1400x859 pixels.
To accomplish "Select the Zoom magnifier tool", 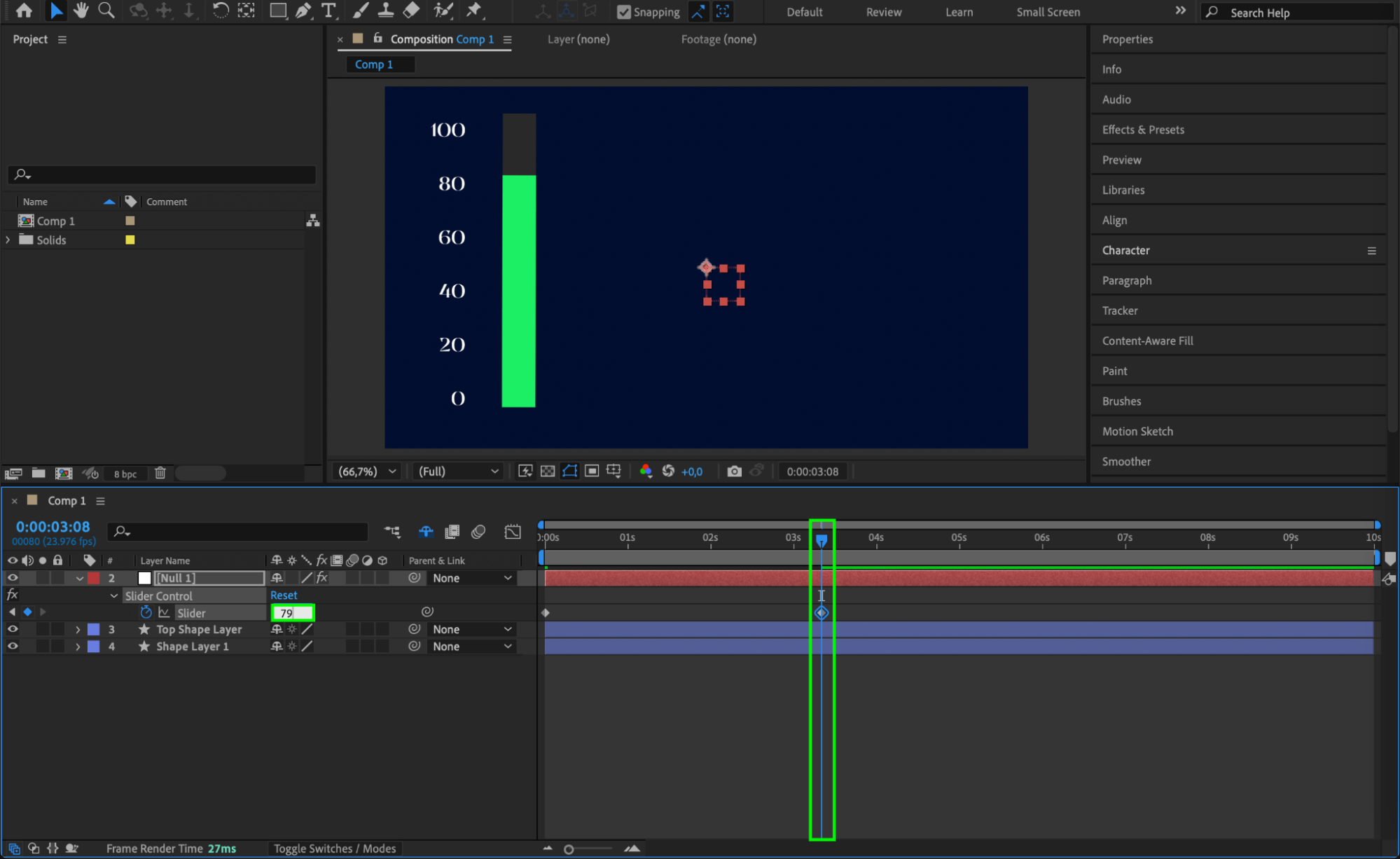I will tap(106, 11).
